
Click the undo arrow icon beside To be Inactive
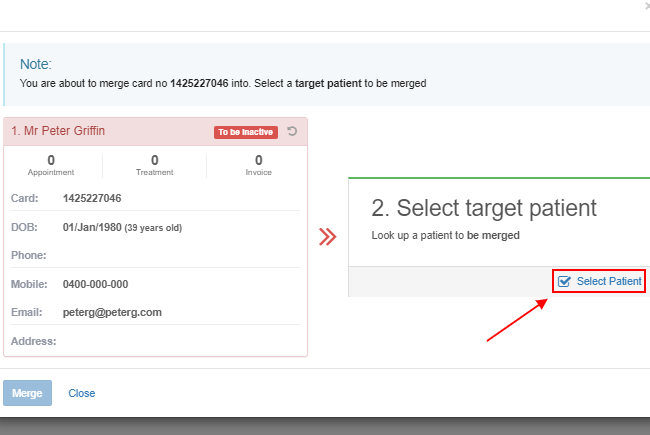tap(292, 131)
